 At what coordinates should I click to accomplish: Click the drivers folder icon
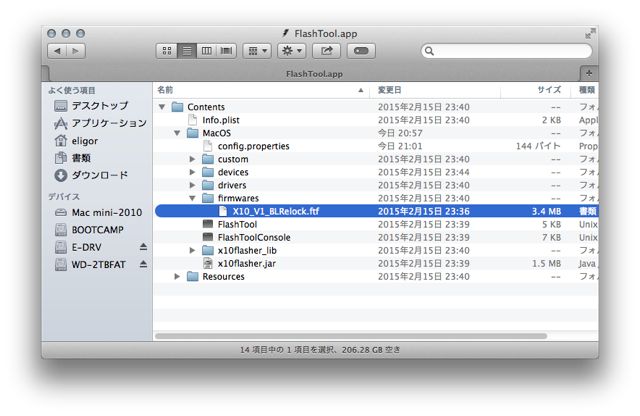(208, 185)
